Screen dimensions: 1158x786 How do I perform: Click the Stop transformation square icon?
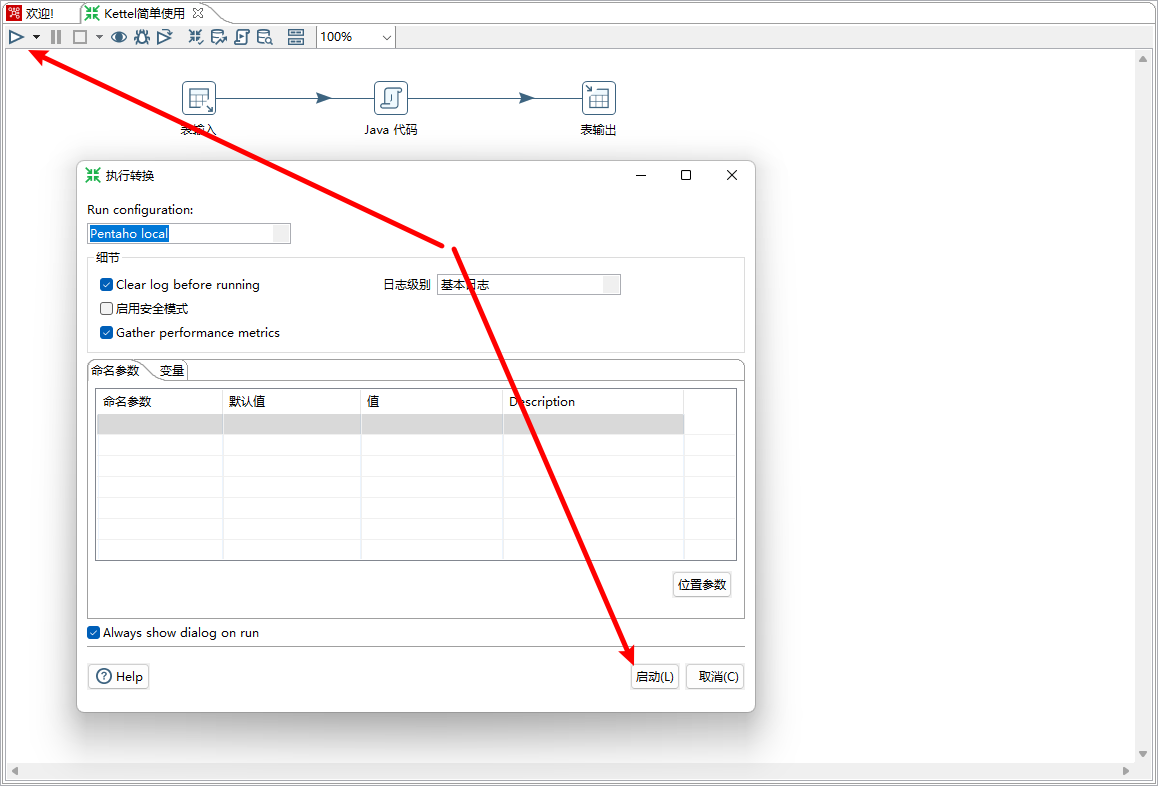point(80,37)
